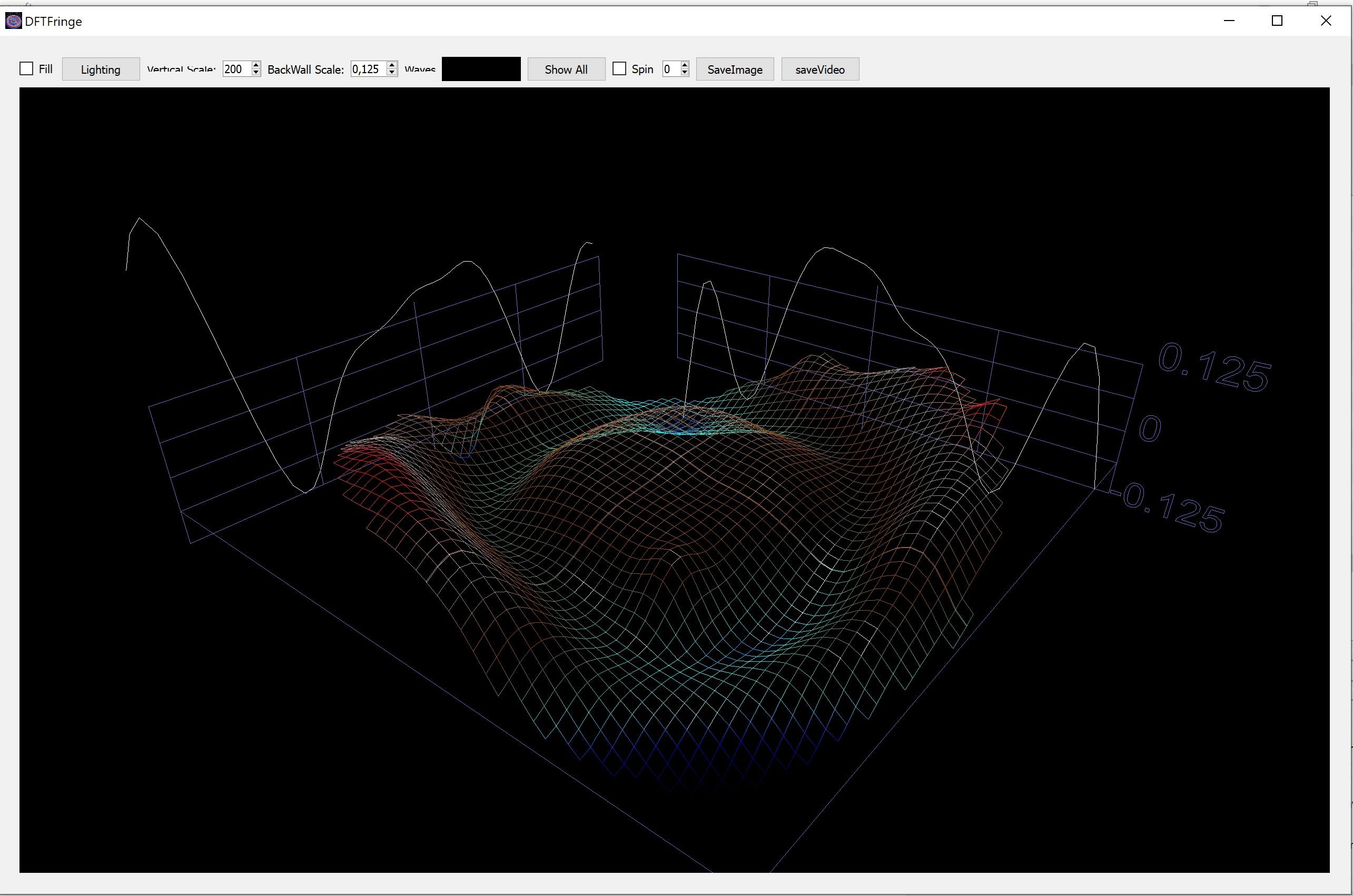Screen dimensions: 1353x896
Task: Lower the Spin value with down arrow
Action: (x=685, y=73)
